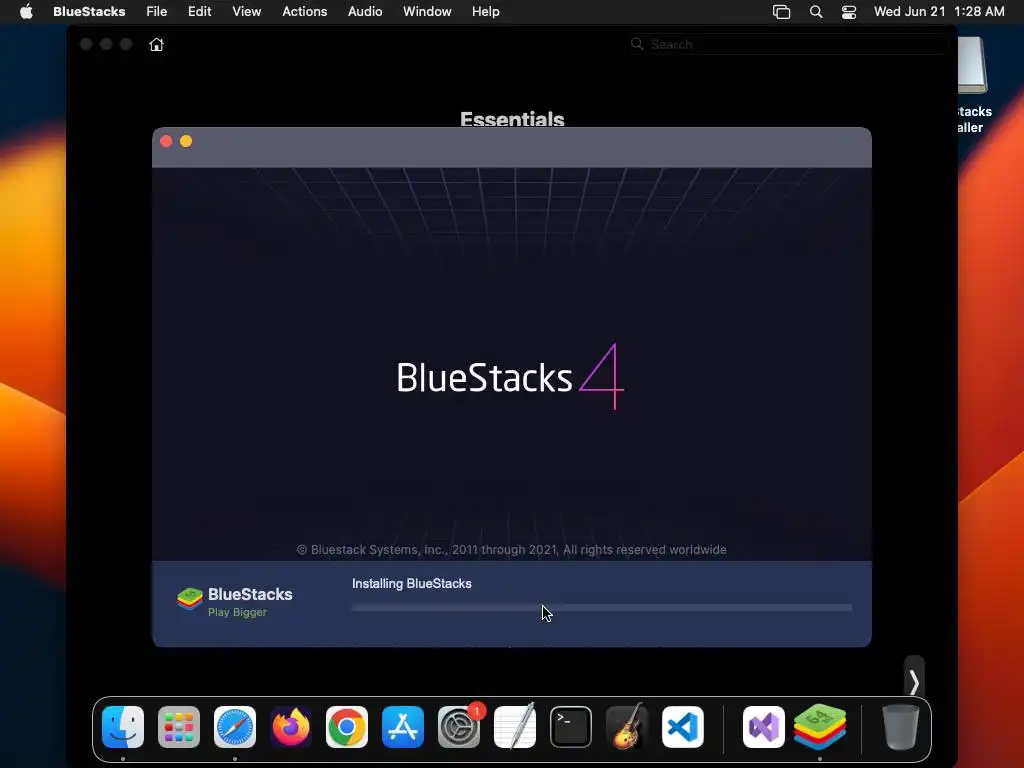The image size is (1024, 768).
Task: Launch Google Chrome from the Dock
Action: tap(347, 727)
